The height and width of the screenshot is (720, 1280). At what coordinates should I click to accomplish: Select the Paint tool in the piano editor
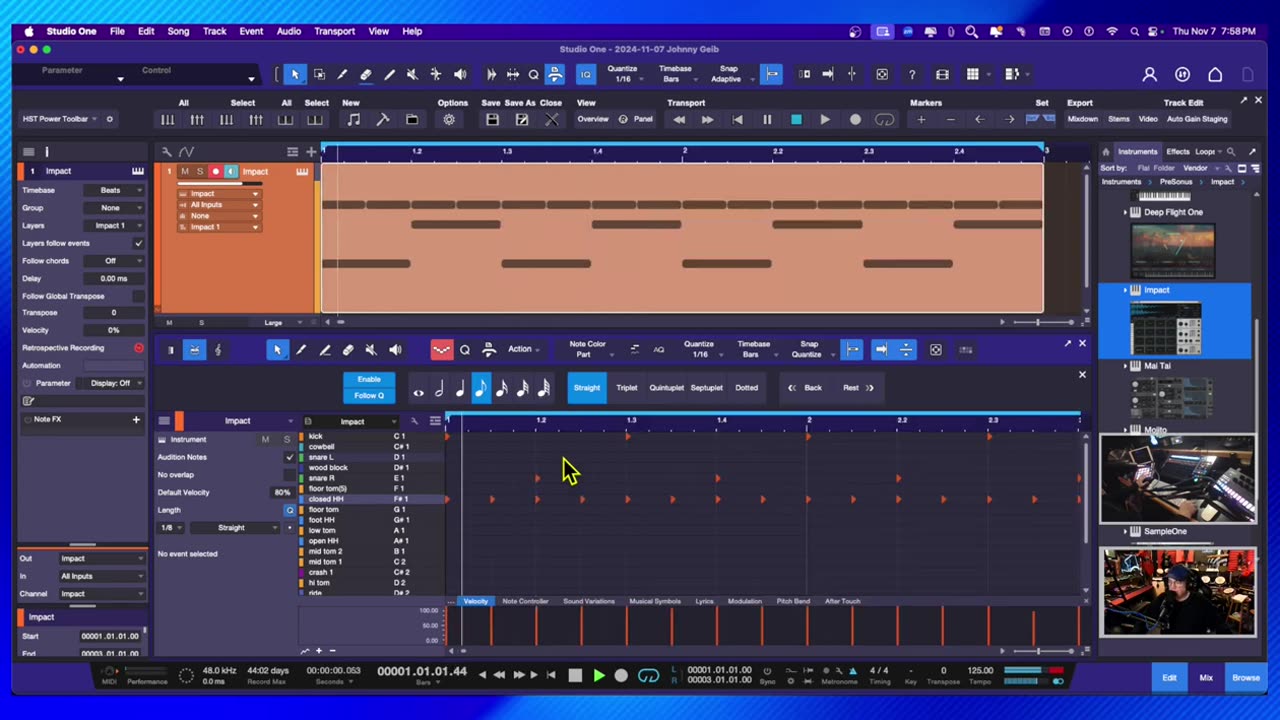pyautogui.click(x=325, y=350)
